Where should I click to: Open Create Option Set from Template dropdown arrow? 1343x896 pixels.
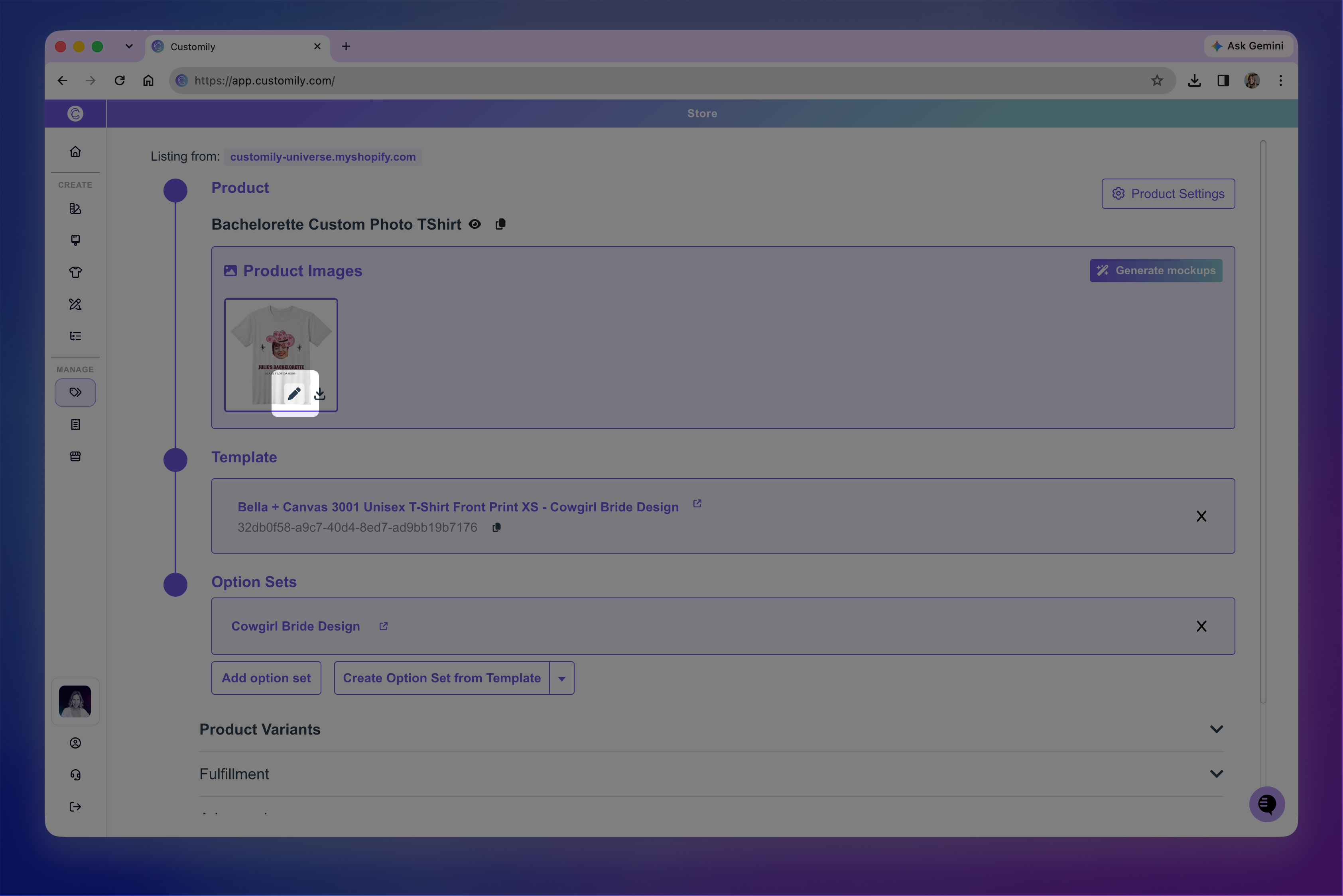click(561, 678)
